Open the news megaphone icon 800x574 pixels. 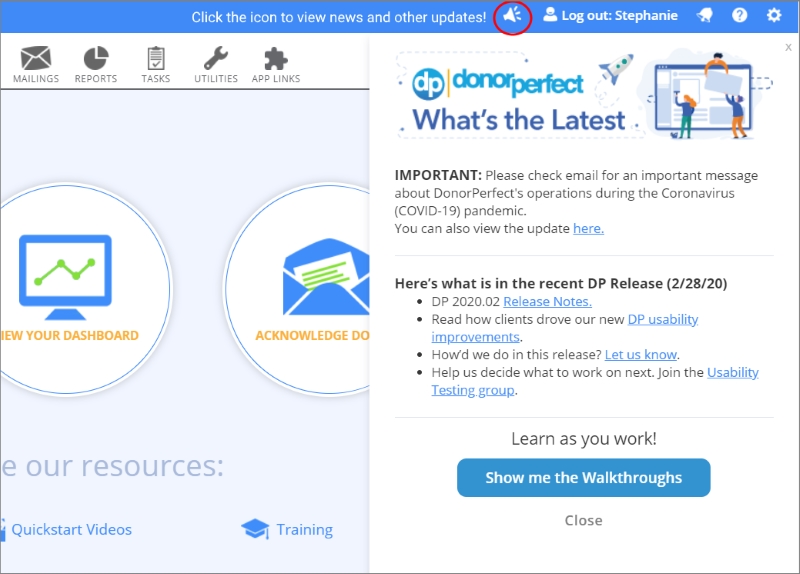point(512,15)
